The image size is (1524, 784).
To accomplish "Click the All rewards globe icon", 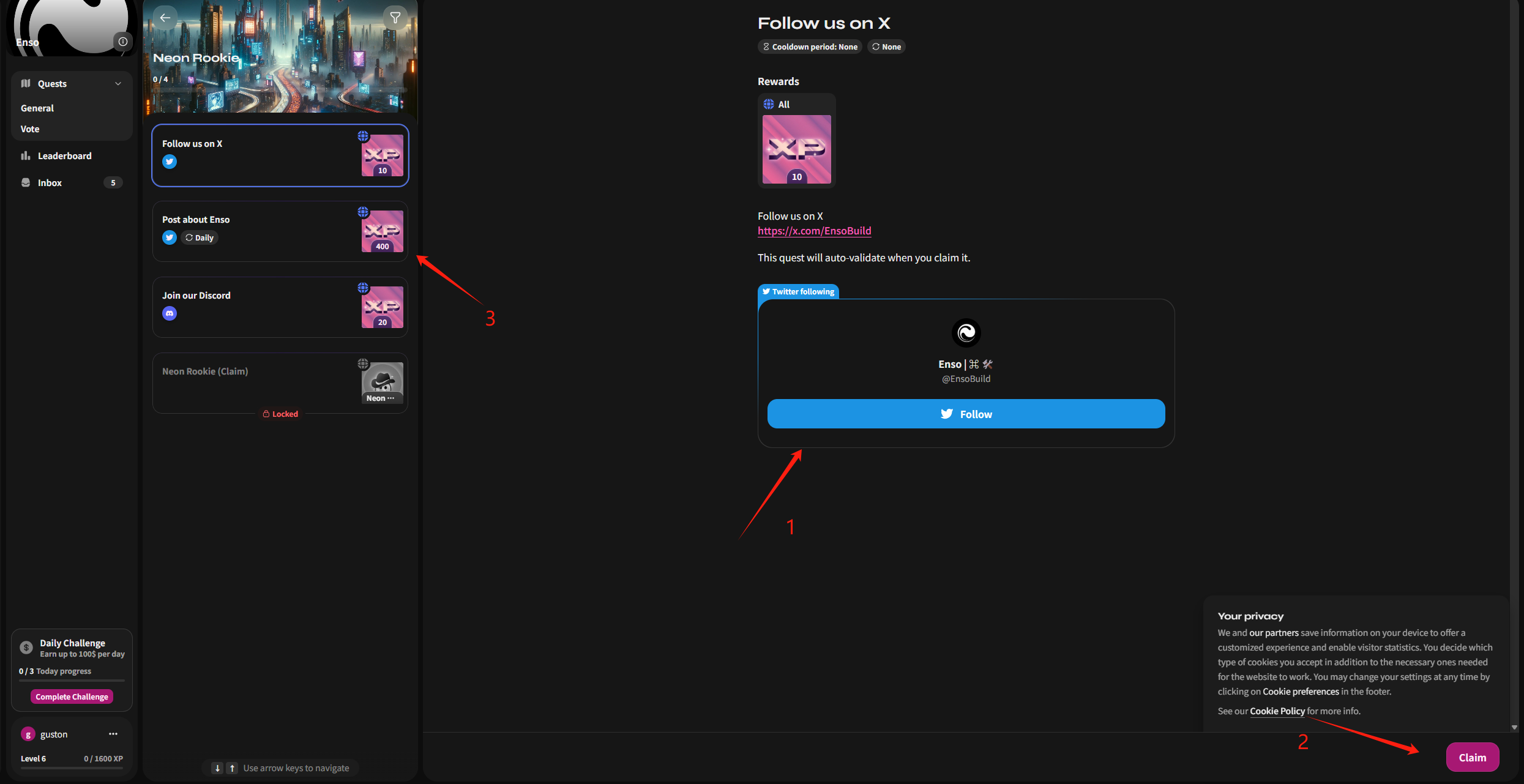I will click(x=769, y=104).
